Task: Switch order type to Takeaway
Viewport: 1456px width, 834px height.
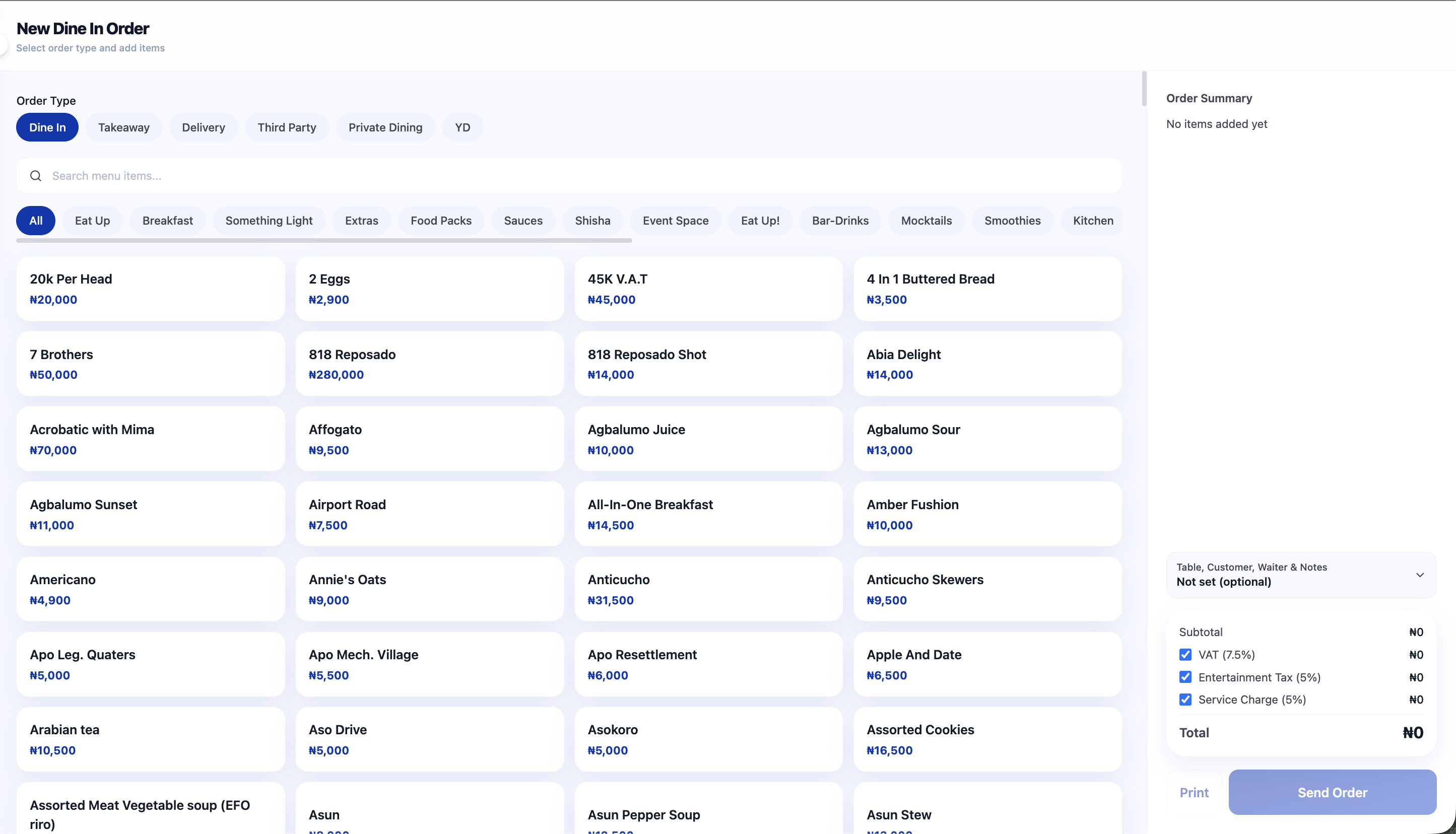Action: point(124,127)
